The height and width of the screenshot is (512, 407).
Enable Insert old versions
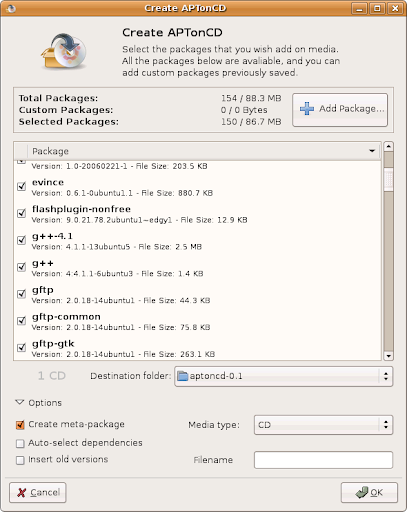20,460
